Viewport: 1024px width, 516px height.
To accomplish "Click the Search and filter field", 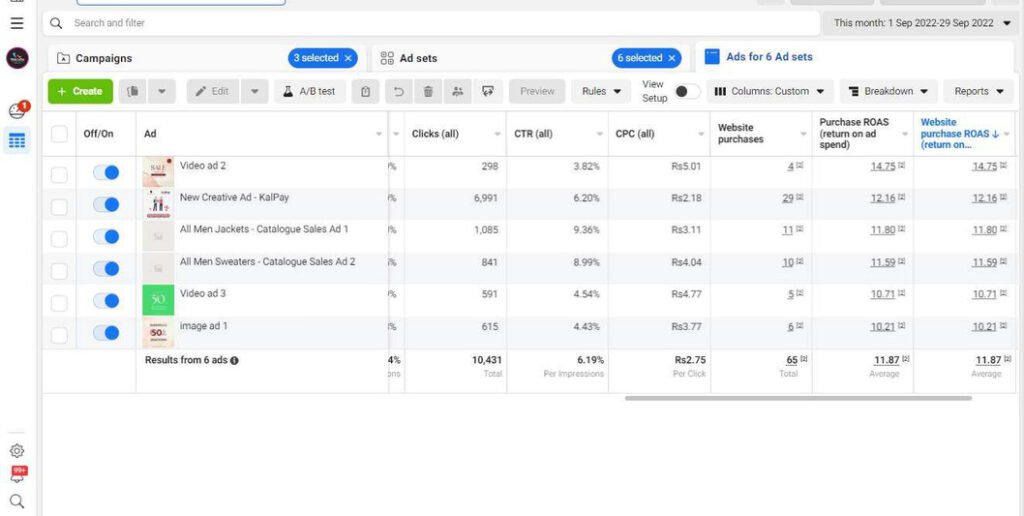I will click(x=431, y=23).
